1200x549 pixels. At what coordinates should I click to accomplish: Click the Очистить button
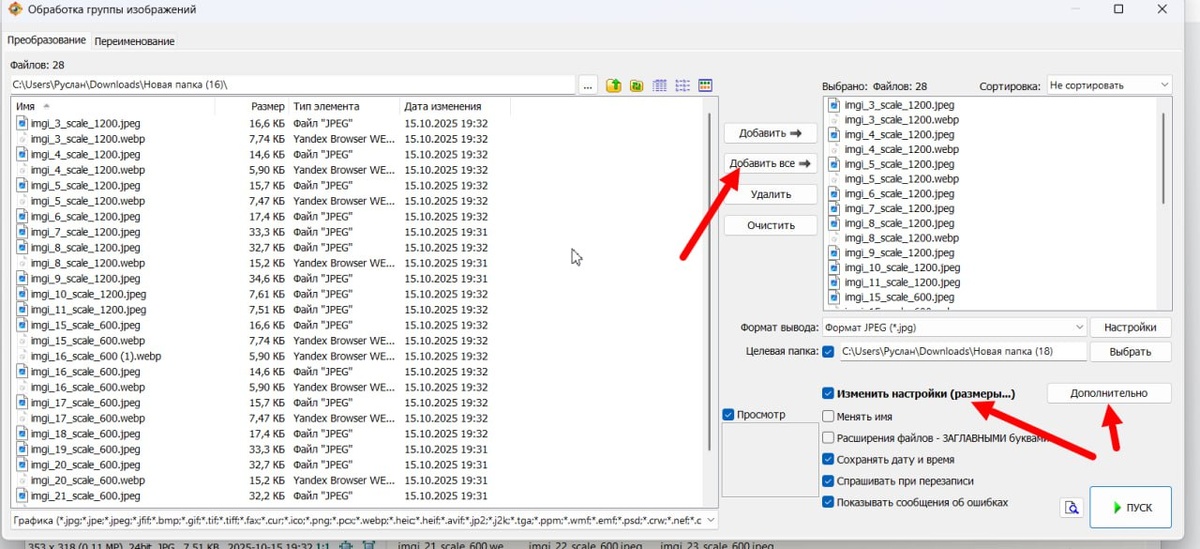click(770, 225)
